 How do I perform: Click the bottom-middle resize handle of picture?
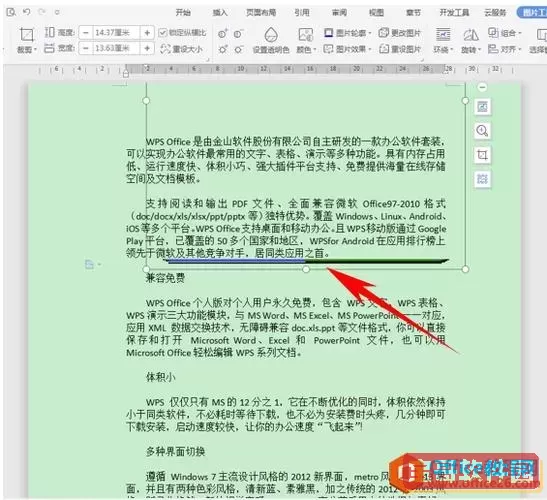(x=306, y=269)
